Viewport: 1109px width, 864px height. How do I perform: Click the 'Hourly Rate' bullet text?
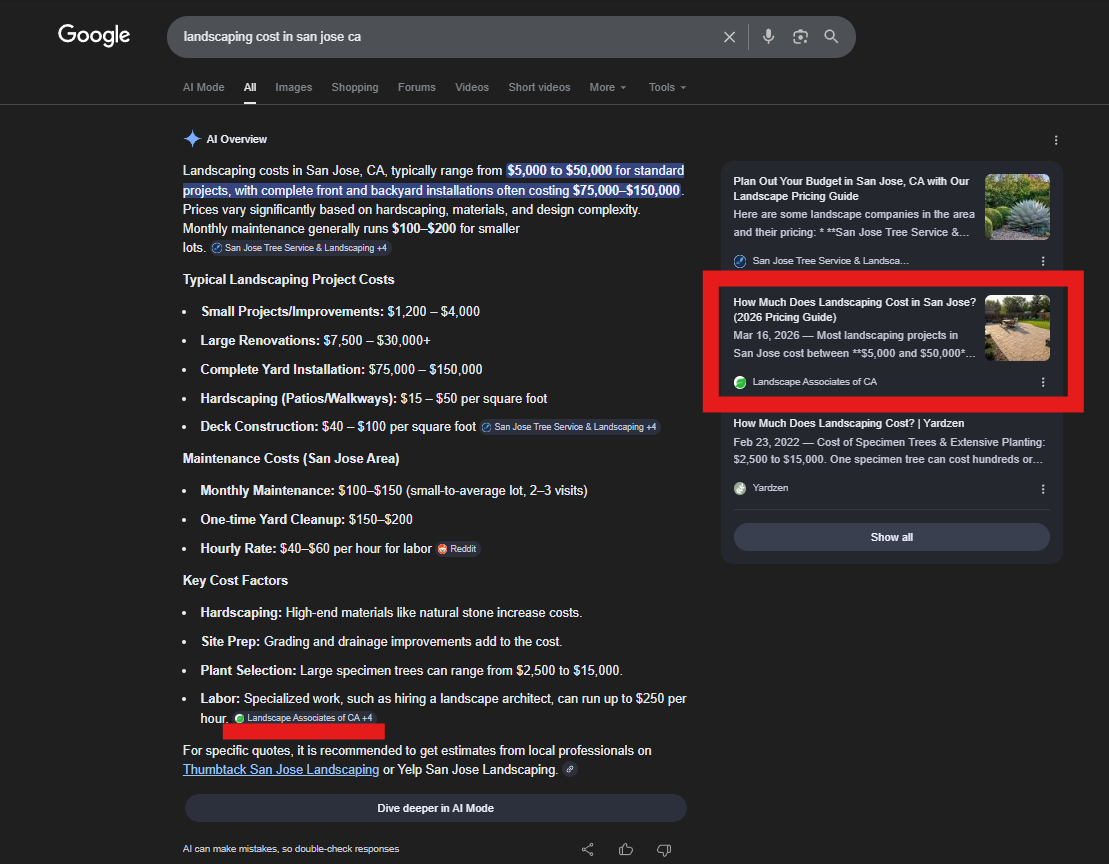point(315,549)
